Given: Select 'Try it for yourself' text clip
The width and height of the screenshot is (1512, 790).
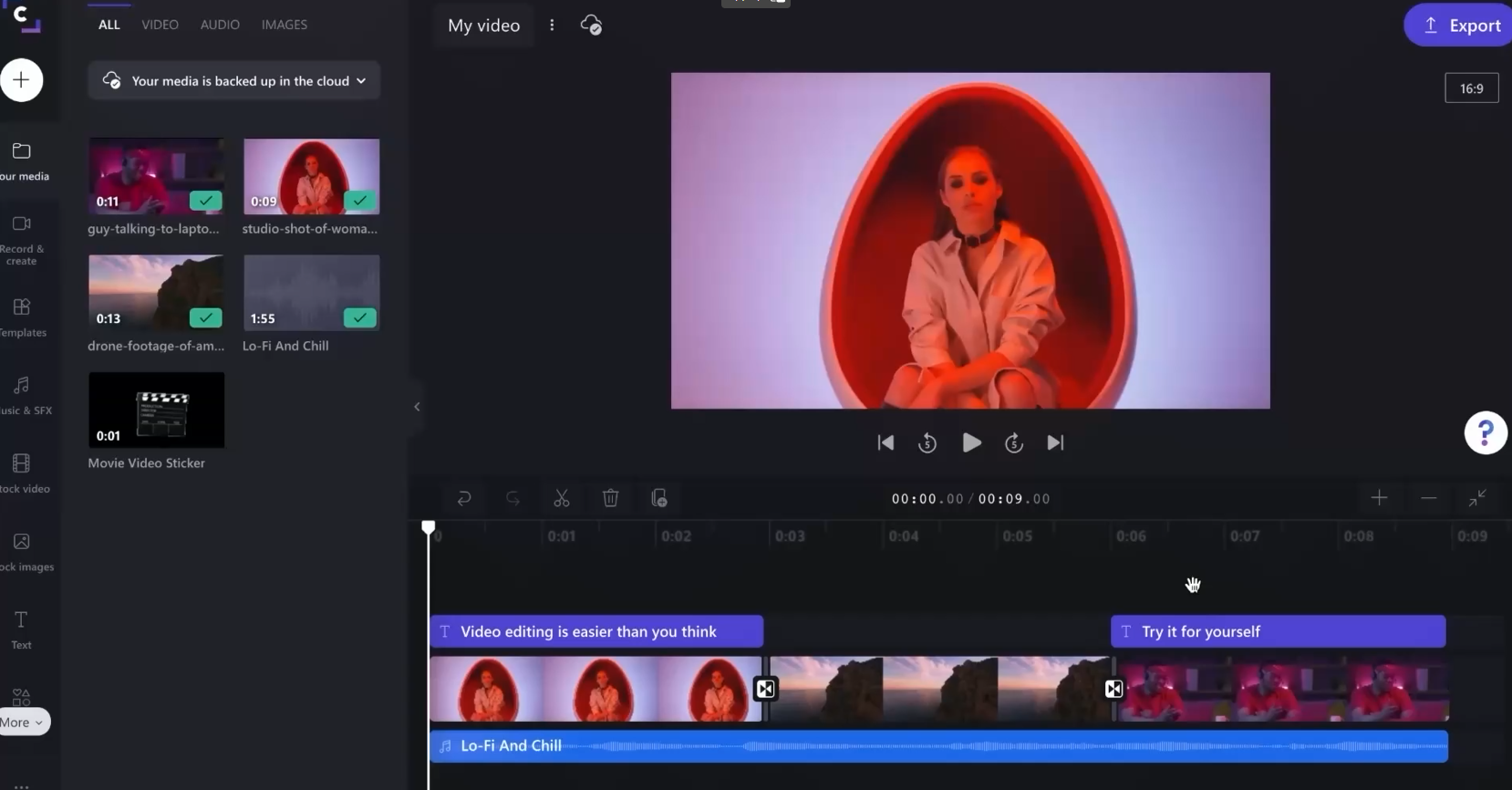Looking at the screenshot, I should point(1278,631).
